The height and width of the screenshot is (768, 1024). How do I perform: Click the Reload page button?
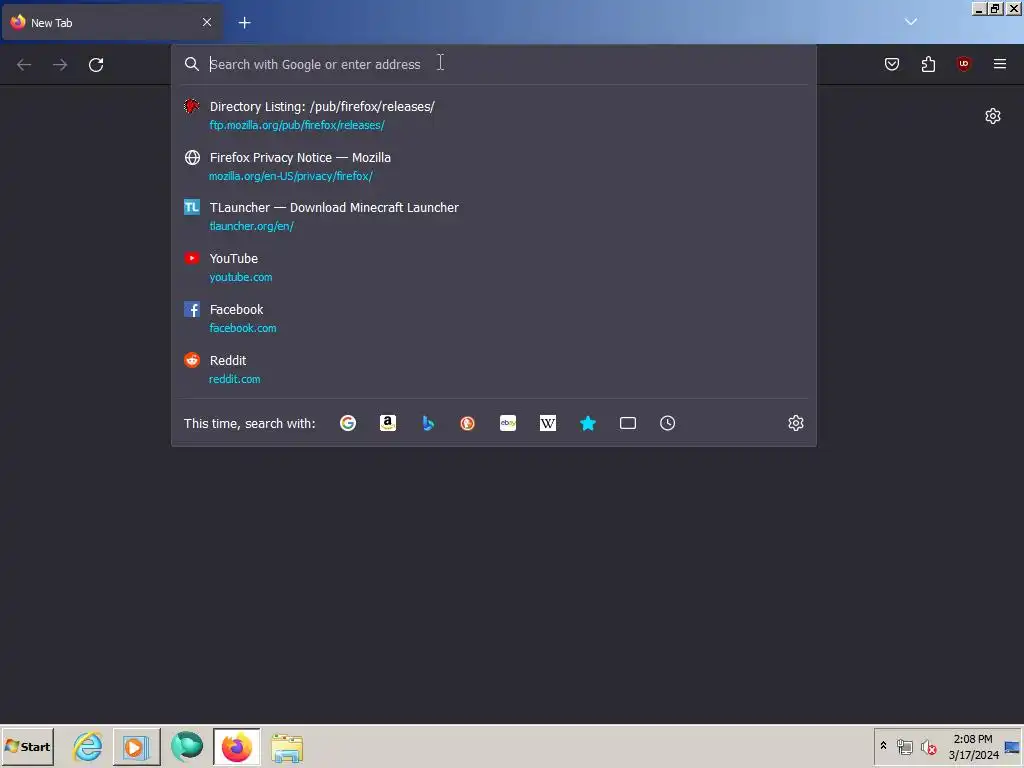pyautogui.click(x=96, y=65)
